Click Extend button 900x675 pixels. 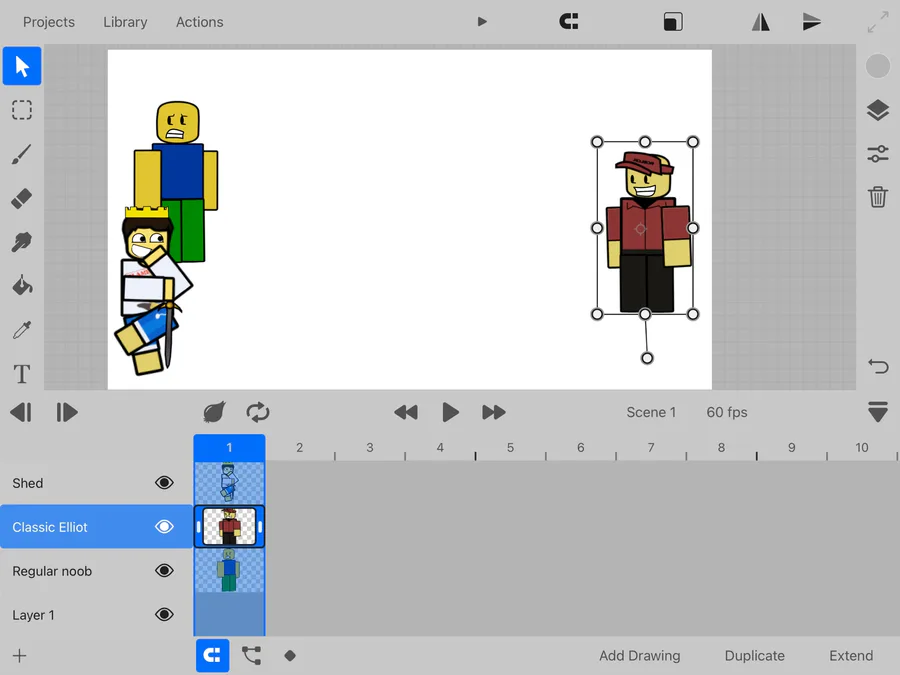click(851, 655)
